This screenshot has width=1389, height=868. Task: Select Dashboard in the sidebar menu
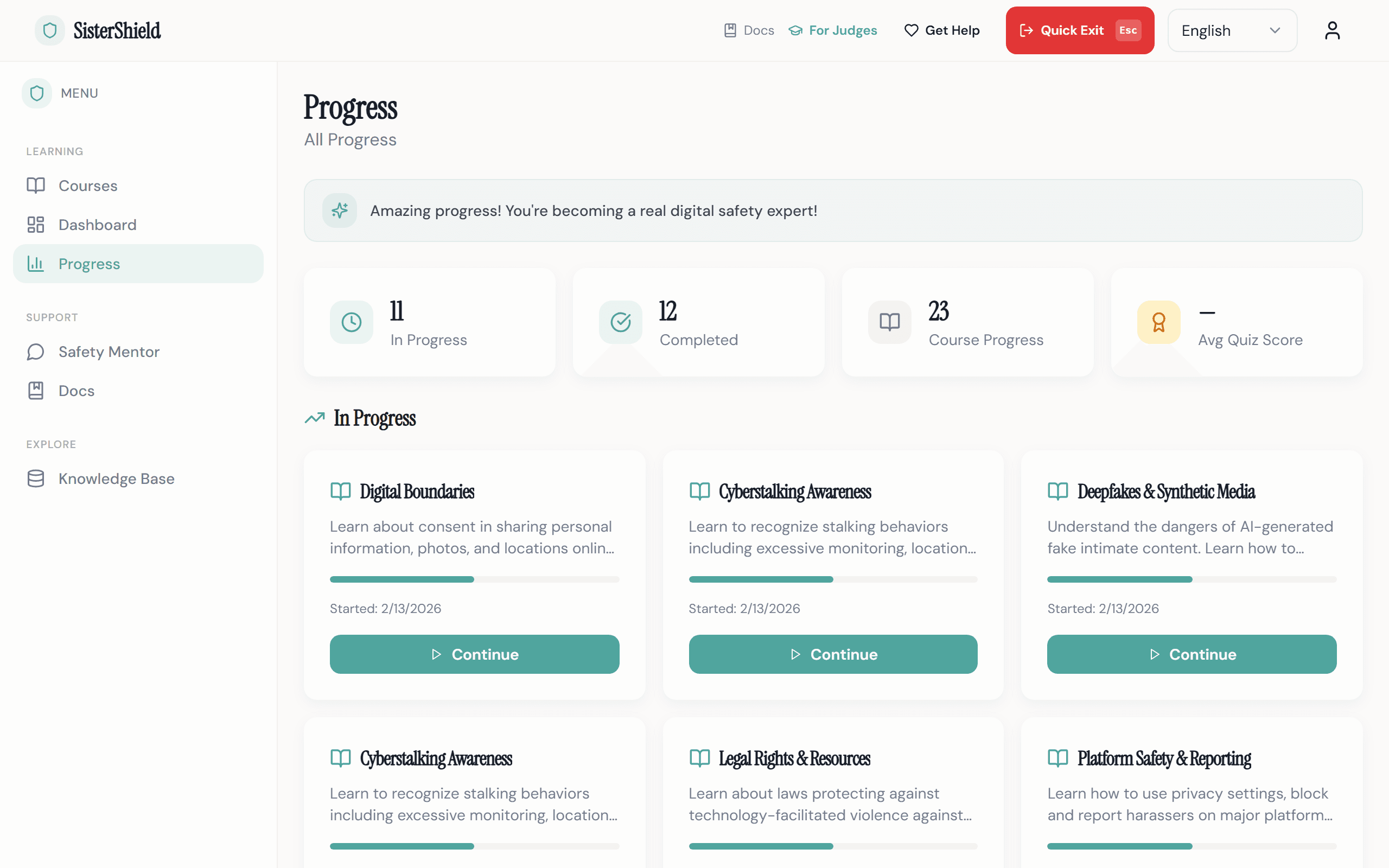[x=98, y=225]
